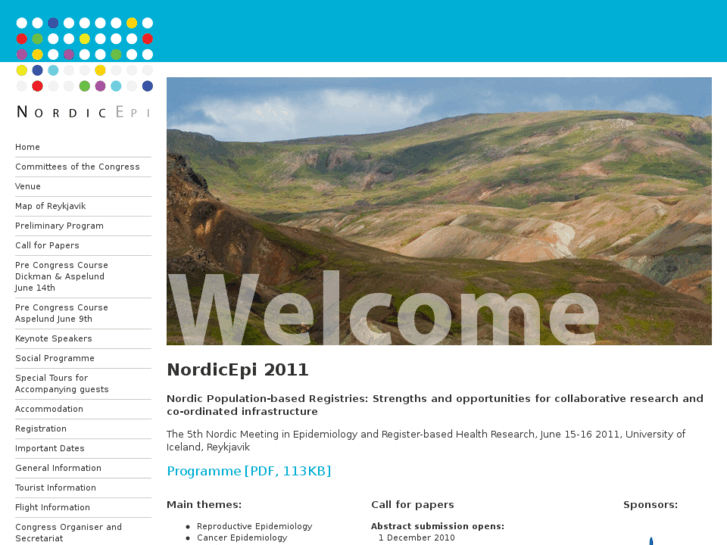Open Congress Organiser and Secretariat page
This screenshot has width=727, height=545.
click(x=69, y=532)
